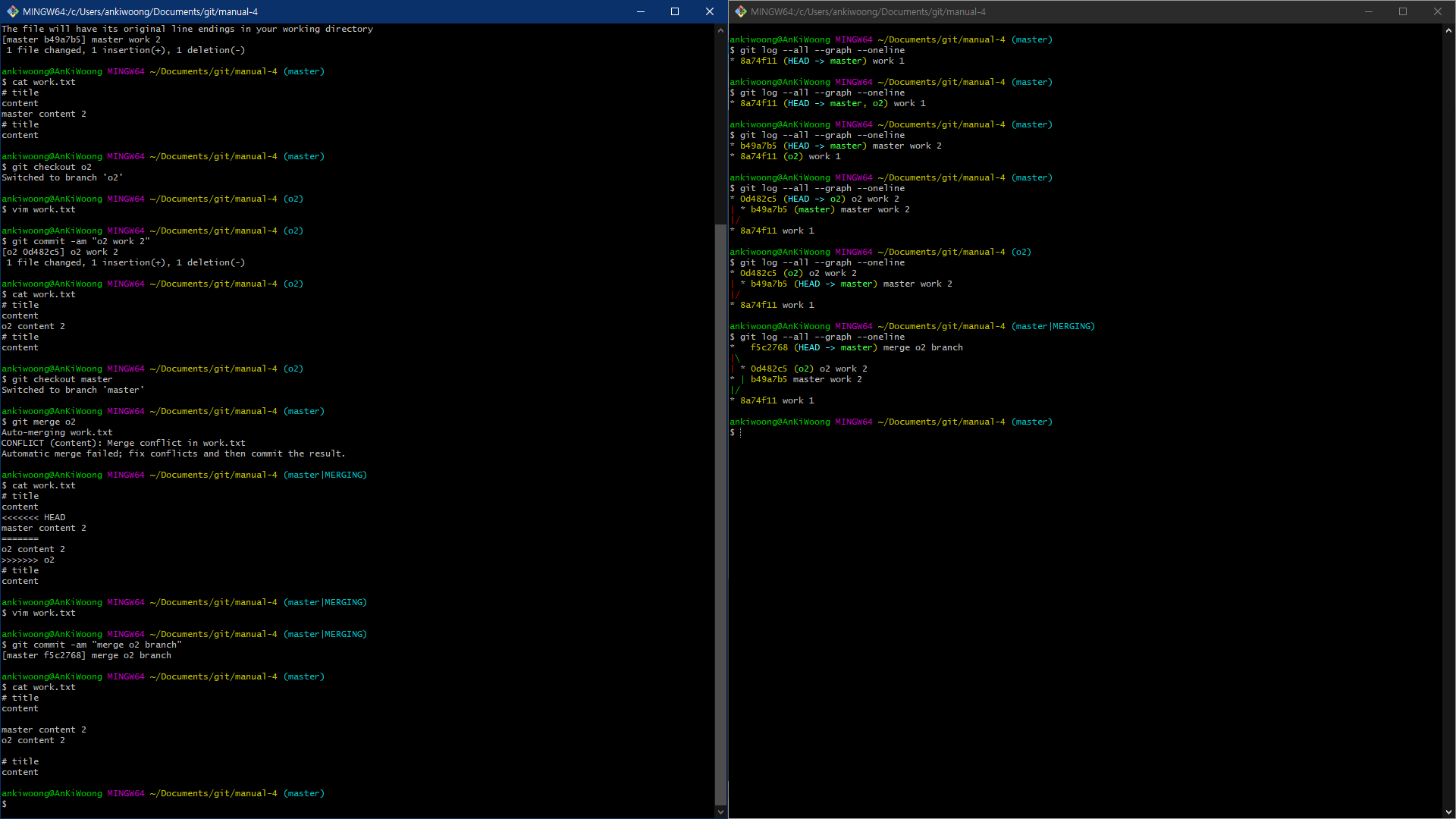
Task: Click the right terminal scrollbar up arrow
Action: tap(1448, 30)
